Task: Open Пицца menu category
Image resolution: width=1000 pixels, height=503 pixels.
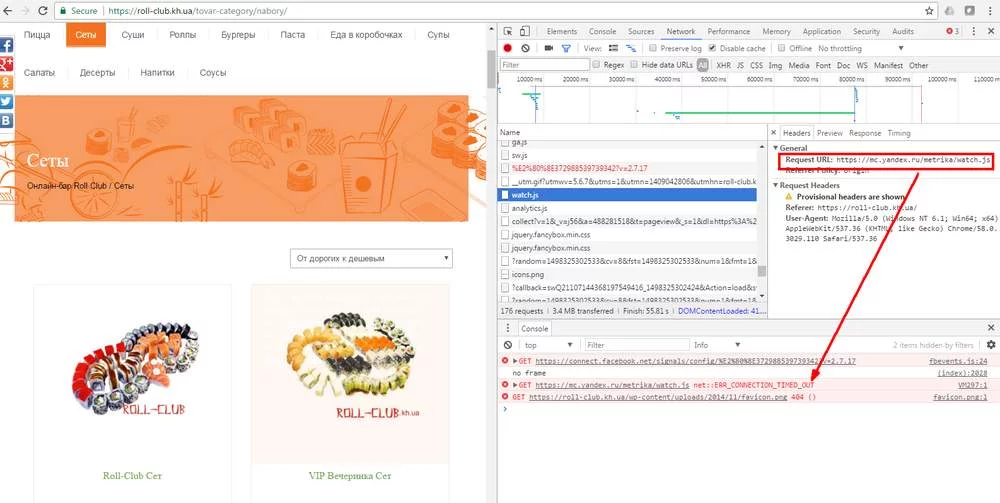Action: tap(37, 35)
